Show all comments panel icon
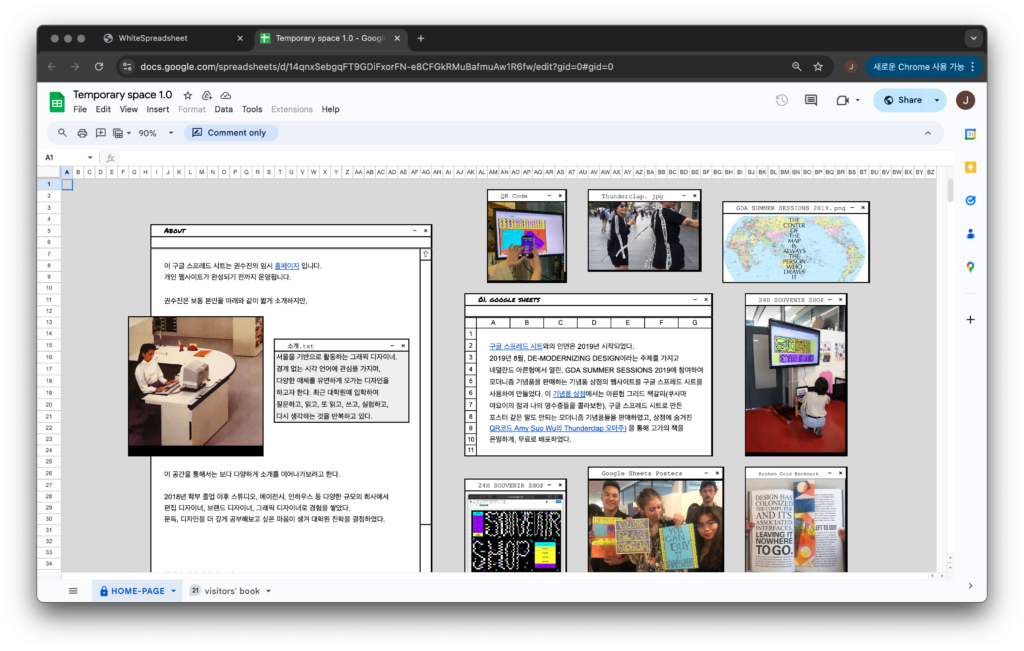This screenshot has width=1024, height=651. 811,100
